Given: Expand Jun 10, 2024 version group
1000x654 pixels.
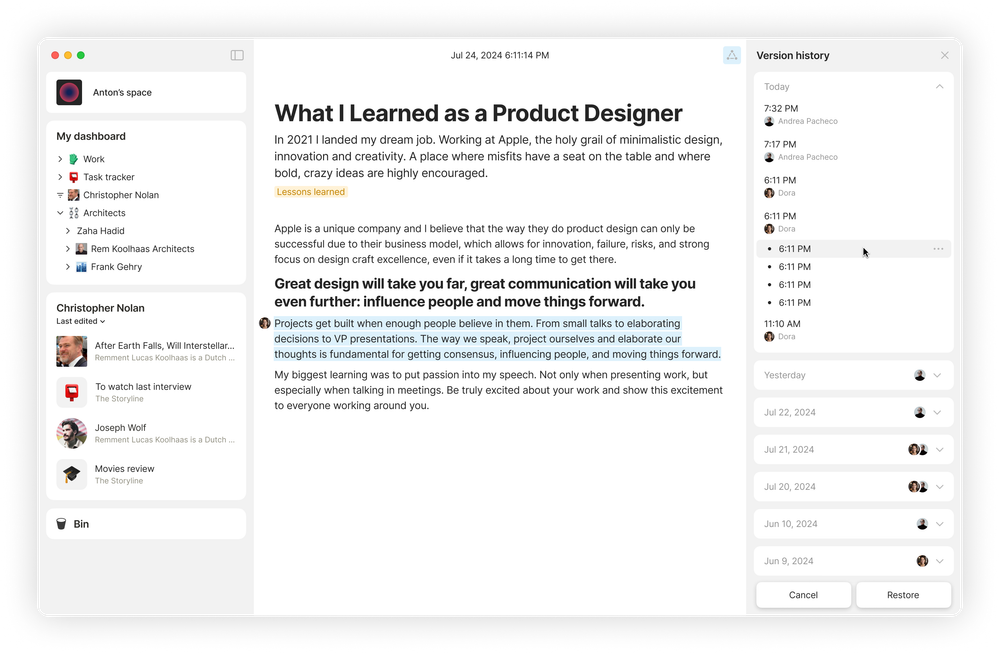Looking at the screenshot, I should point(939,524).
